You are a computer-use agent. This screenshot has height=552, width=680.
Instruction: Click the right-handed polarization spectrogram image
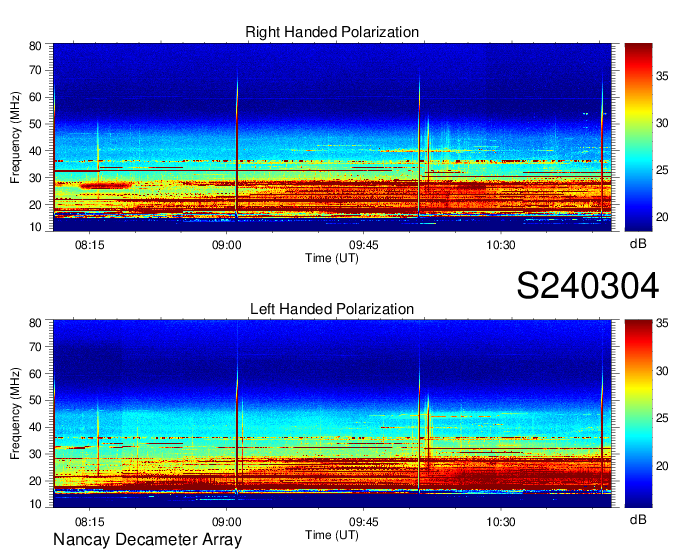(332, 137)
